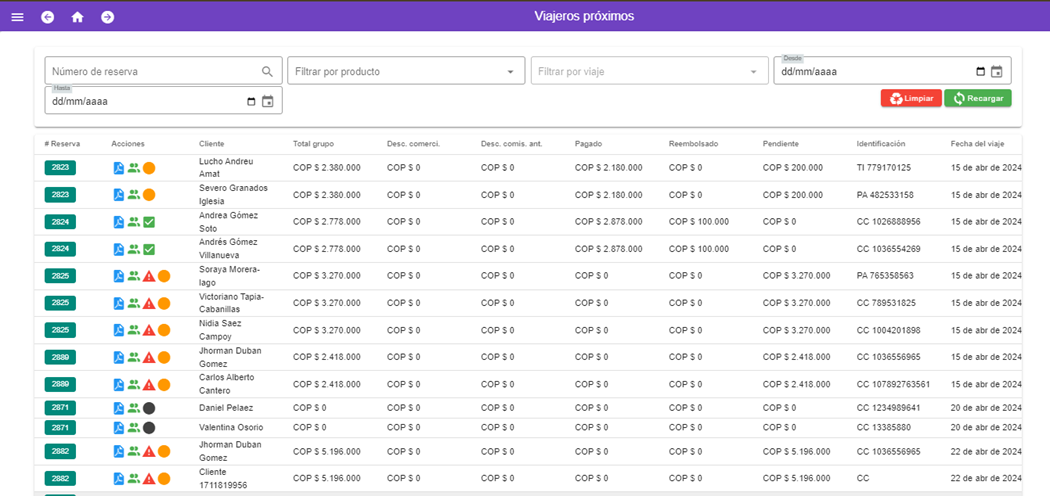Viewport: 1050px width, 496px height.
Task: Open the Hasta date picker calendar
Action: point(267,101)
